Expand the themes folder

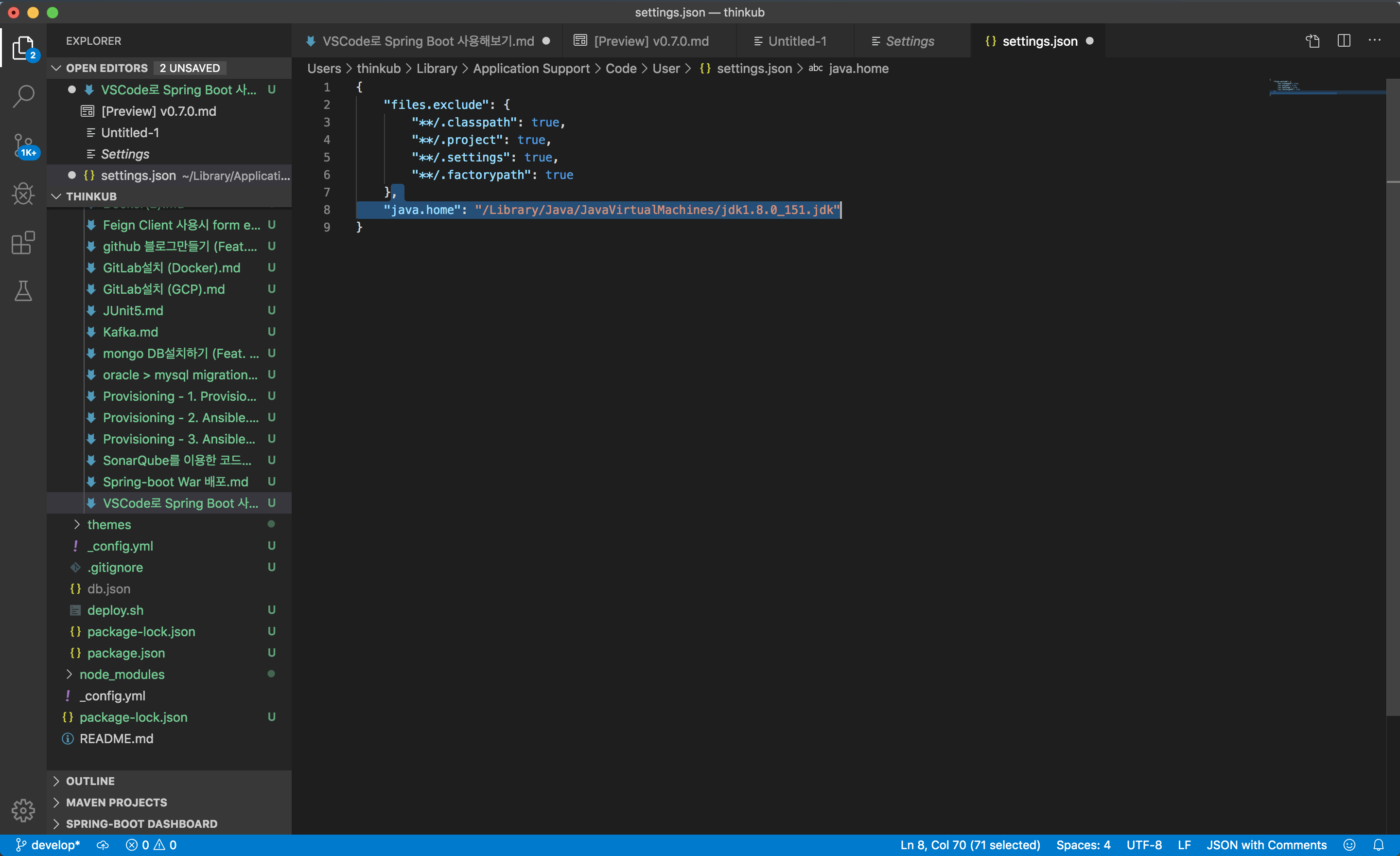click(x=77, y=524)
